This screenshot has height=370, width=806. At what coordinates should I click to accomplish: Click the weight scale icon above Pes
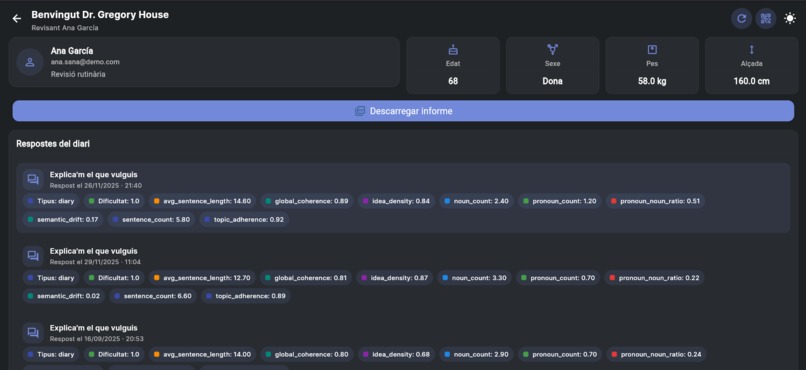(652, 50)
